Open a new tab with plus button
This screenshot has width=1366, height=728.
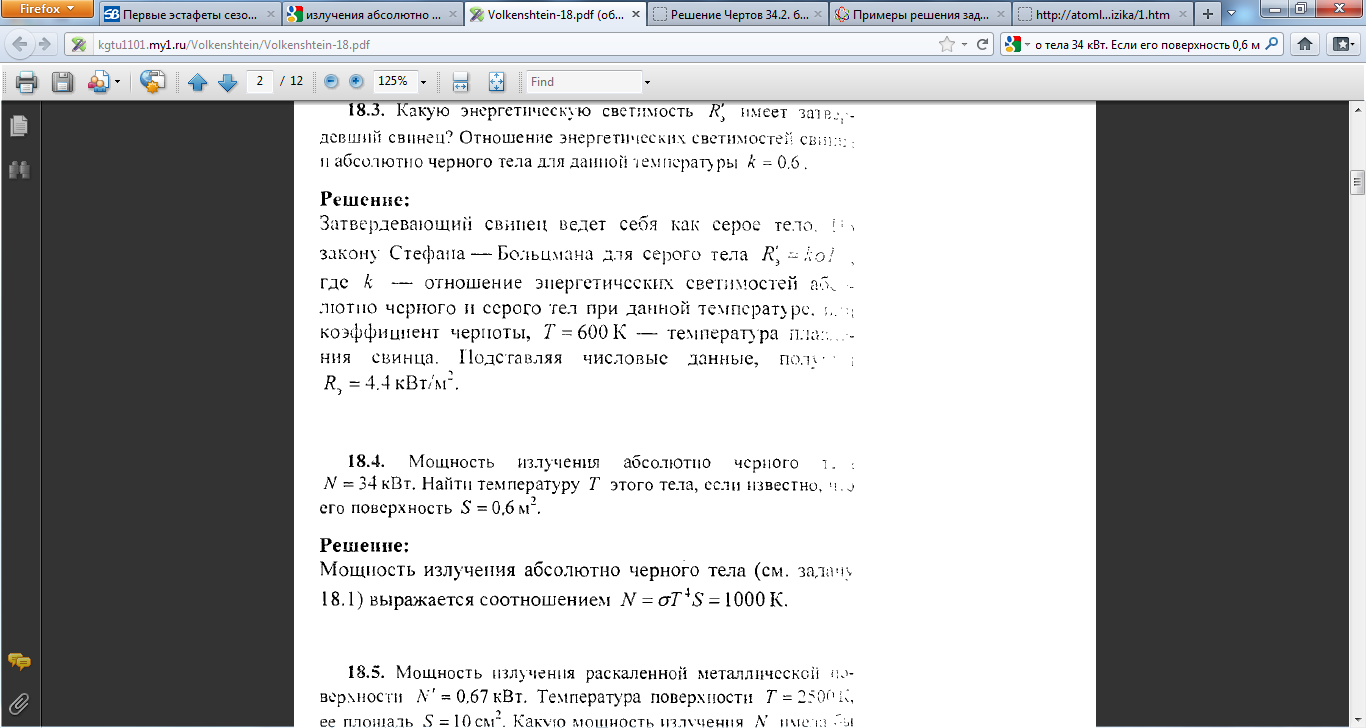point(1208,14)
